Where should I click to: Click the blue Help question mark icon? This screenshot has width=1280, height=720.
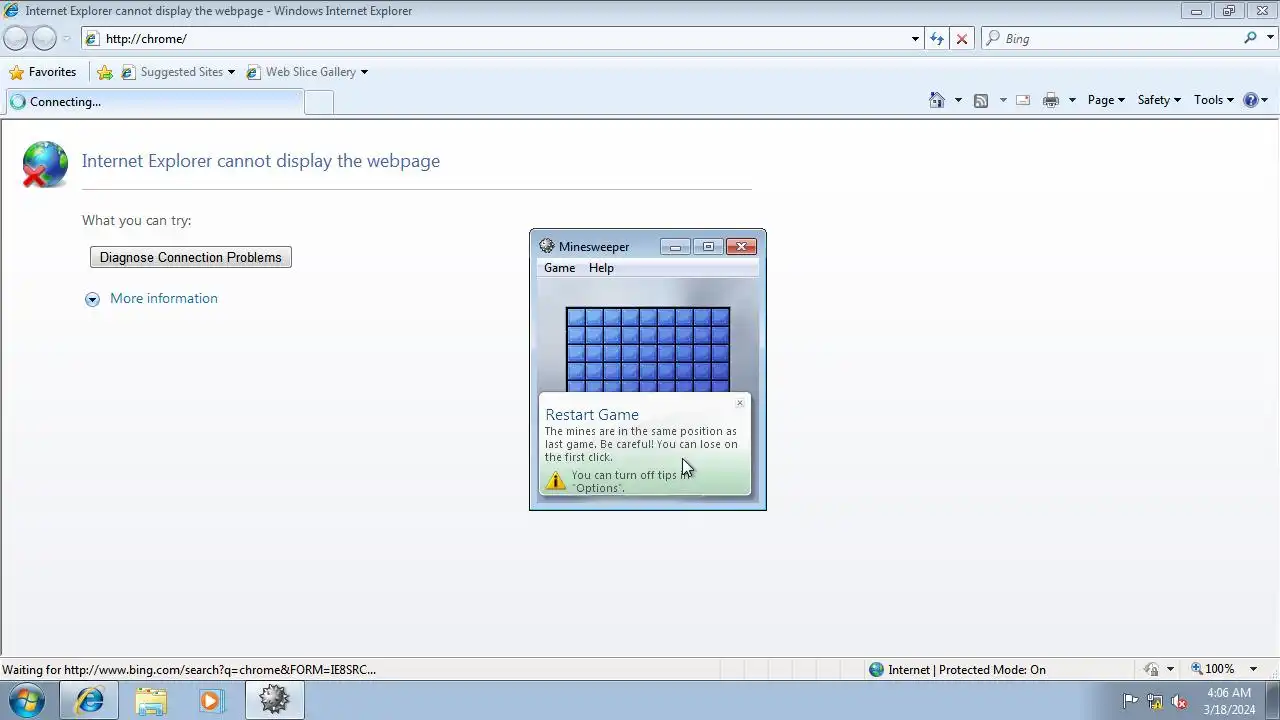coord(1250,100)
